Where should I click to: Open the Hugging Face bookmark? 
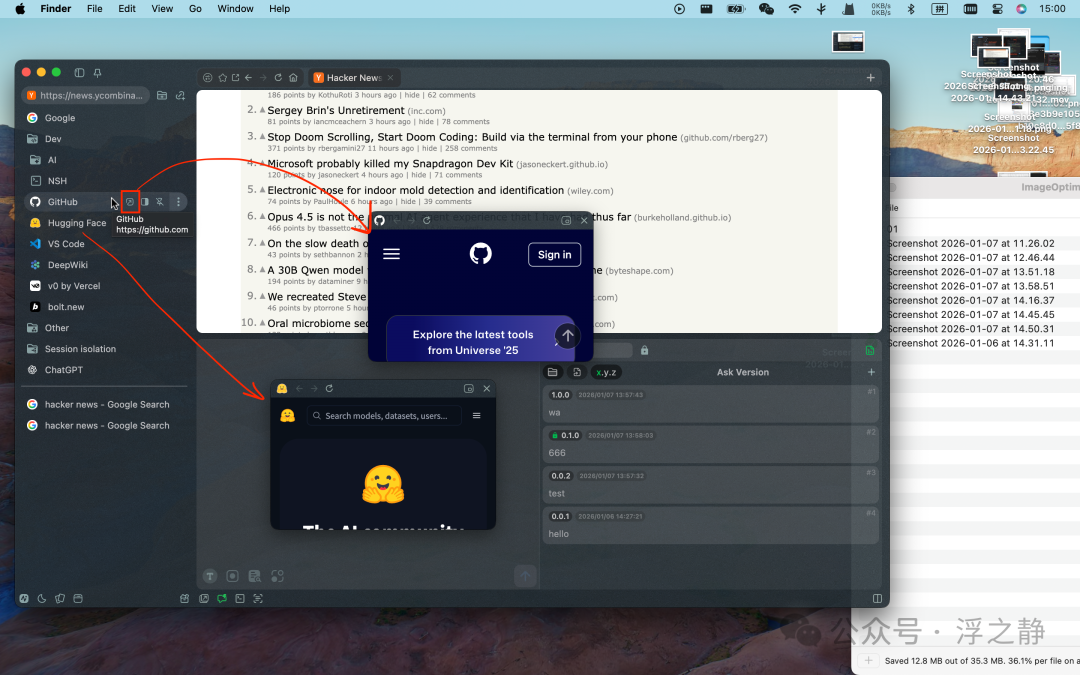[68, 222]
